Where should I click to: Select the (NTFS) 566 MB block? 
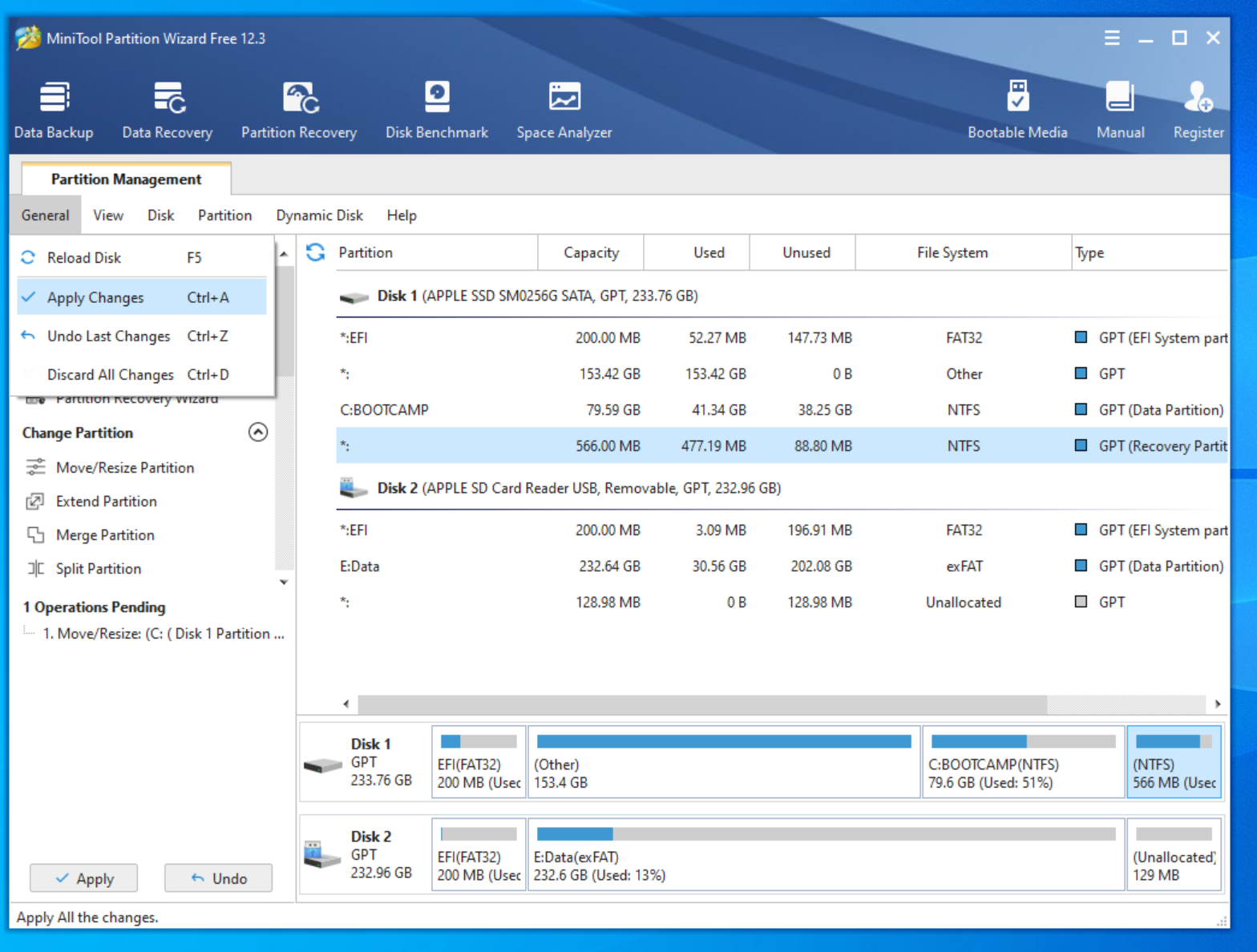pos(1174,761)
